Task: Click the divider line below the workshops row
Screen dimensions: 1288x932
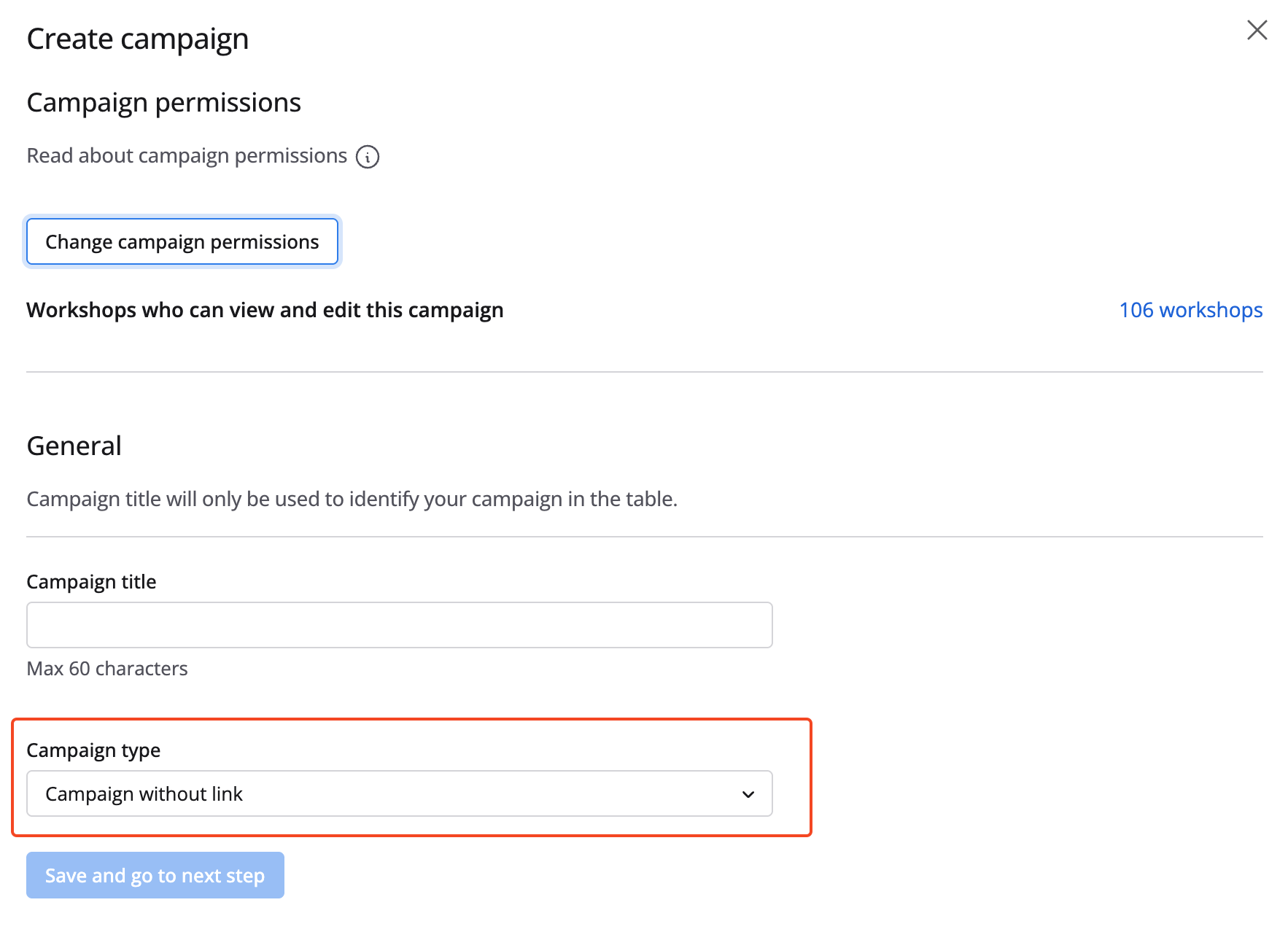Action: click(x=644, y=372)
